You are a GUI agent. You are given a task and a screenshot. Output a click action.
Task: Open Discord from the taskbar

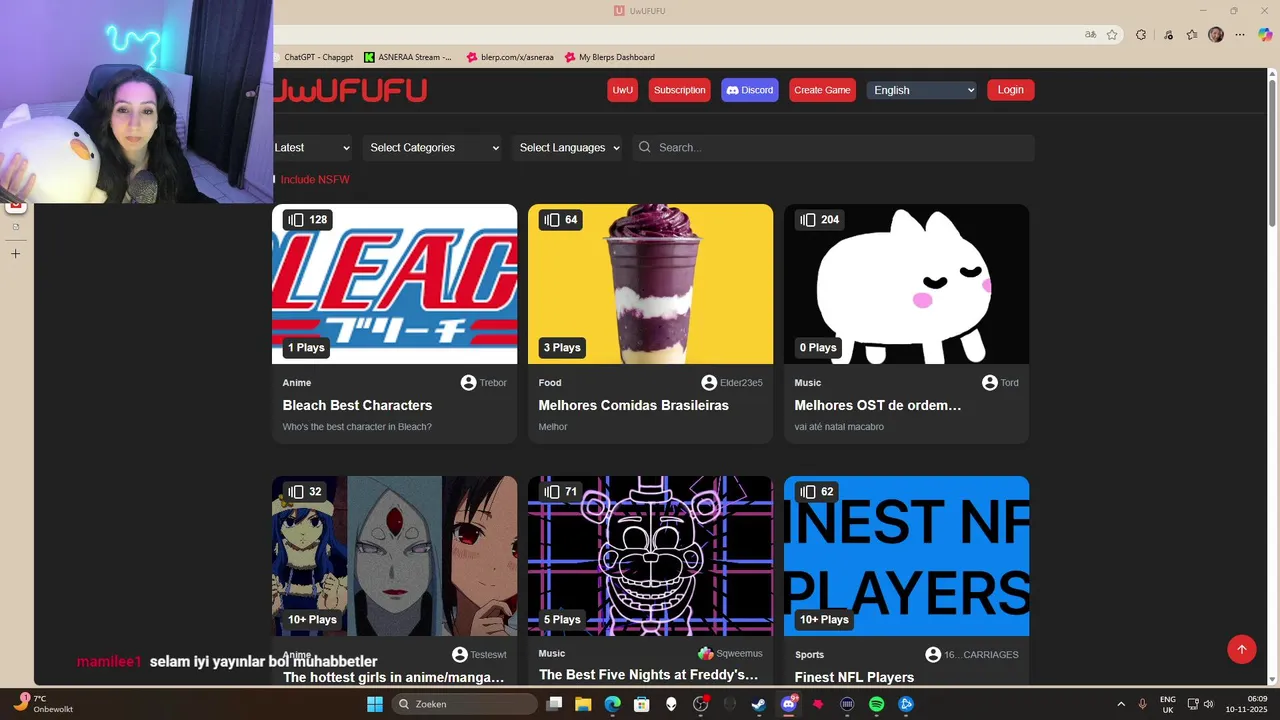[x=789, y=704]
